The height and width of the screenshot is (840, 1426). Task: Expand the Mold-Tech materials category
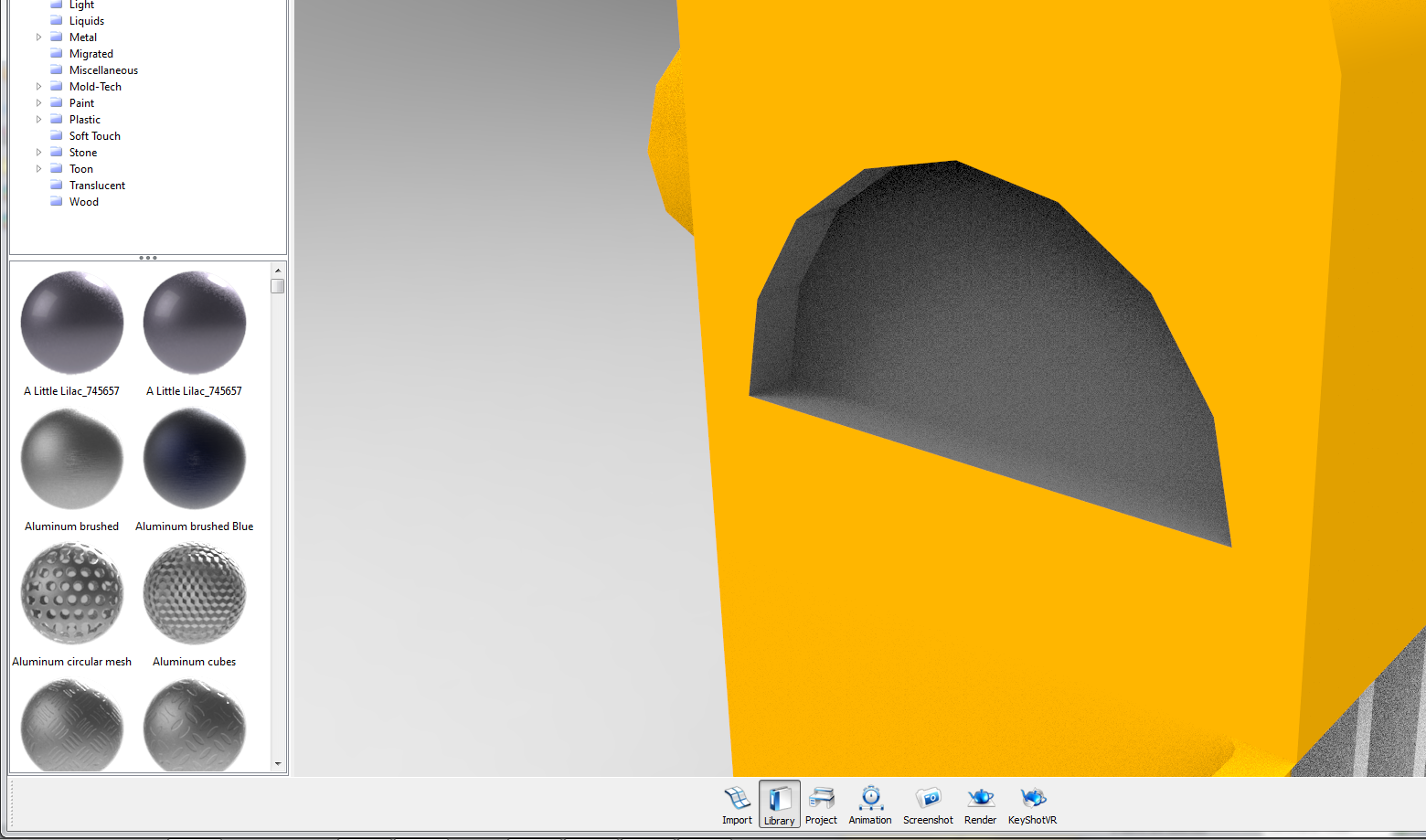[x=38, y=86]
